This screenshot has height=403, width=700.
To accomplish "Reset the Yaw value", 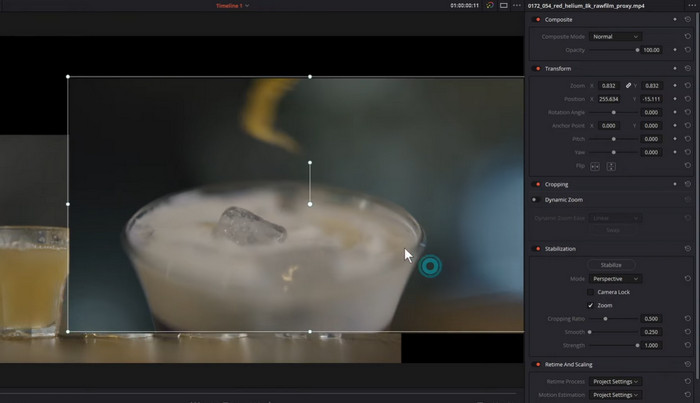I will pos(688,152).
